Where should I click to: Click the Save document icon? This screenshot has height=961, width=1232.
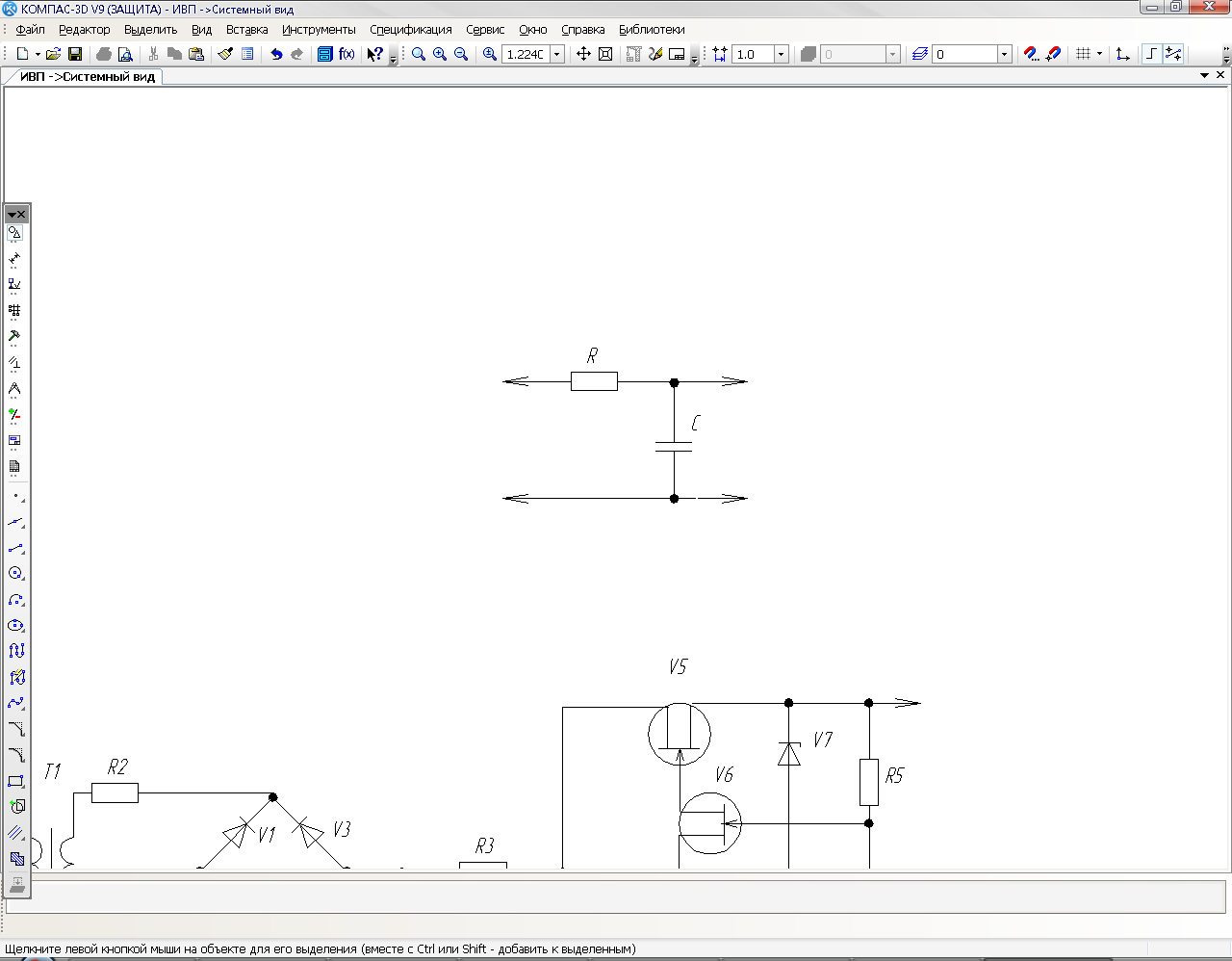75,54
